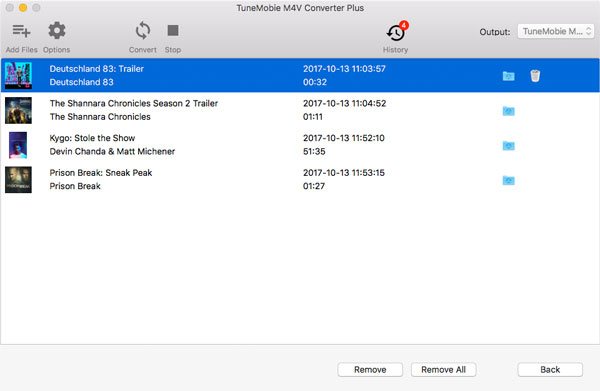Viewport: 600px width, 391px height.
Task: Select The Shannara Chronicles thumbnail
Action: [x=18, y=110]
